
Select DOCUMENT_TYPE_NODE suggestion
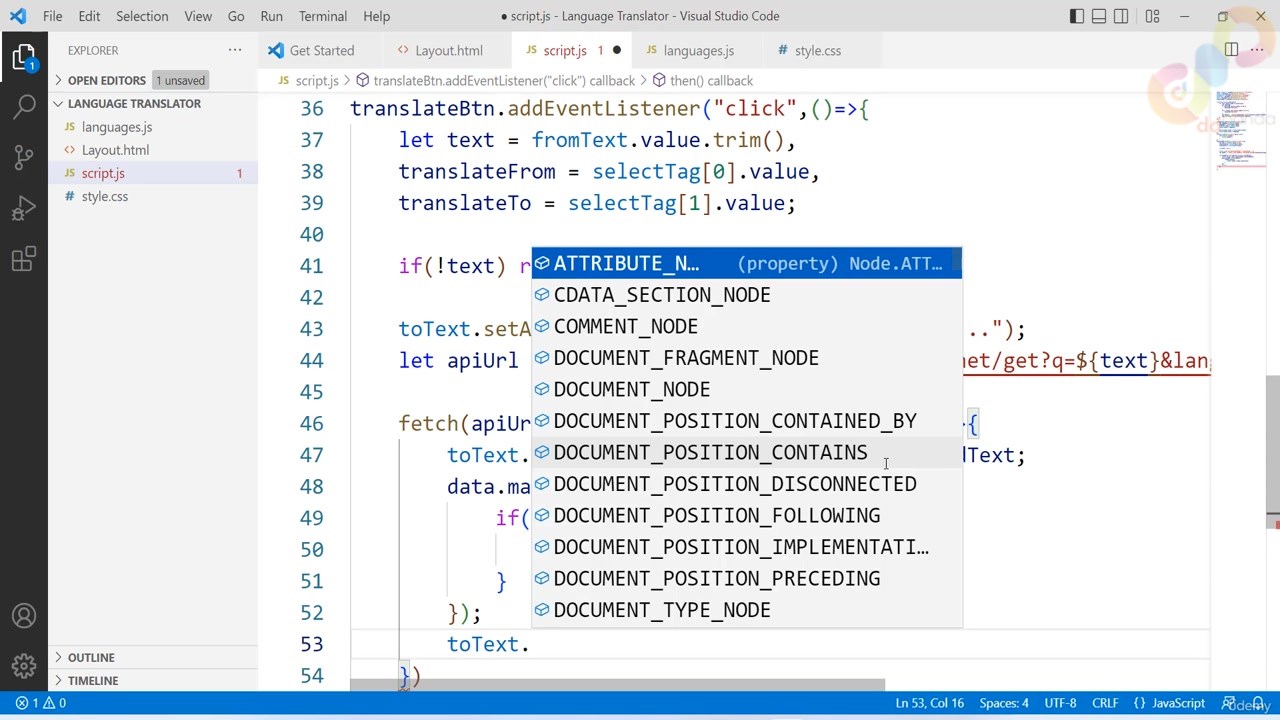pyautogui.click(x=746, y=610)
